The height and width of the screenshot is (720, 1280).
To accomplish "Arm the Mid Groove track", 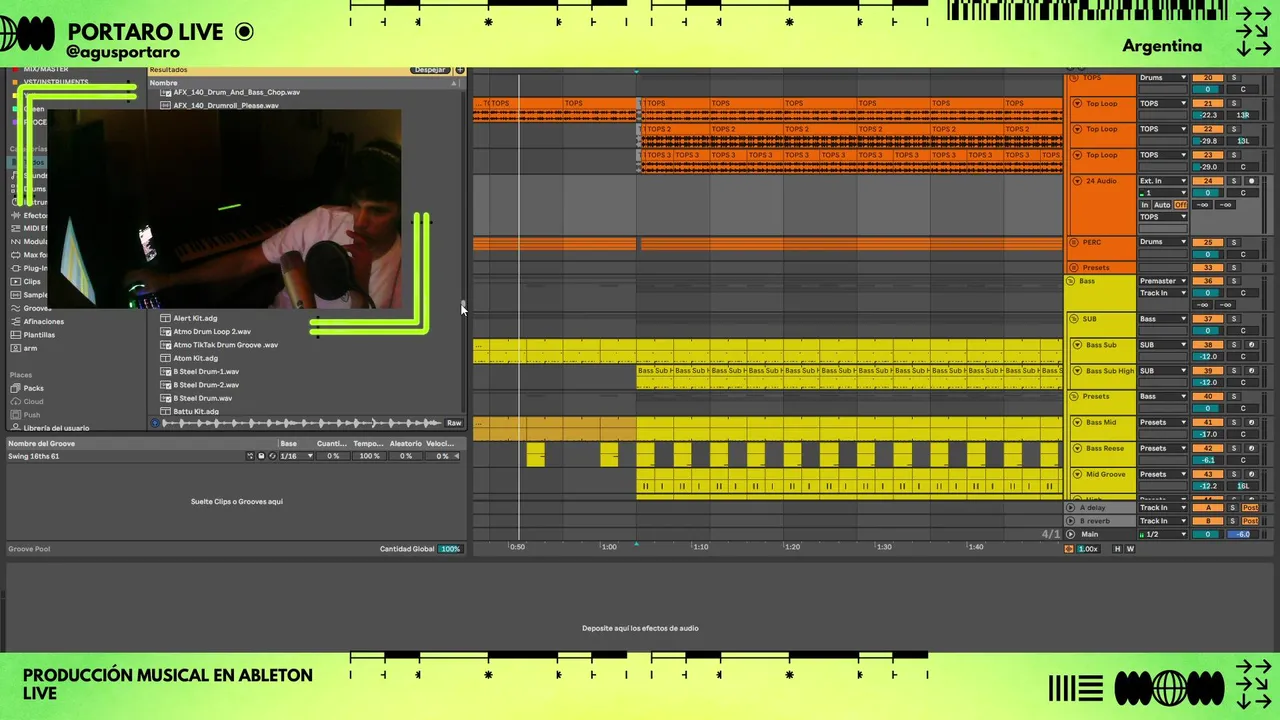I will 1251,475.
